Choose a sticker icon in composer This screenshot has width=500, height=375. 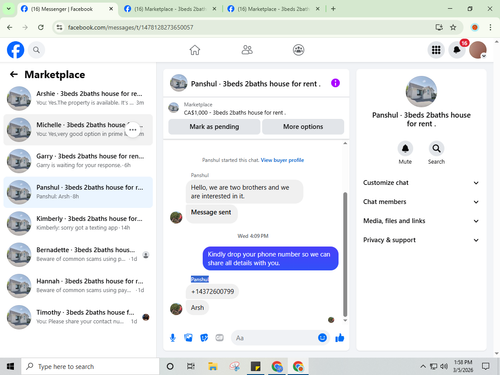[204, 338]
